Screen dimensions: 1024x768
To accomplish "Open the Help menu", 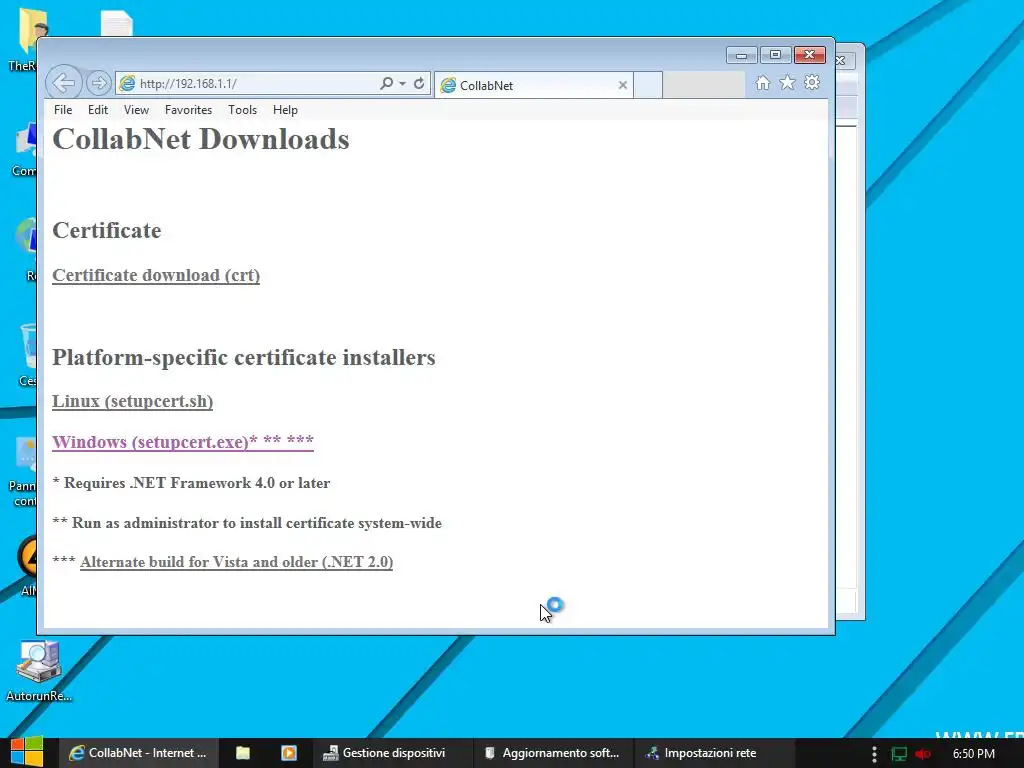I will 285,110.
